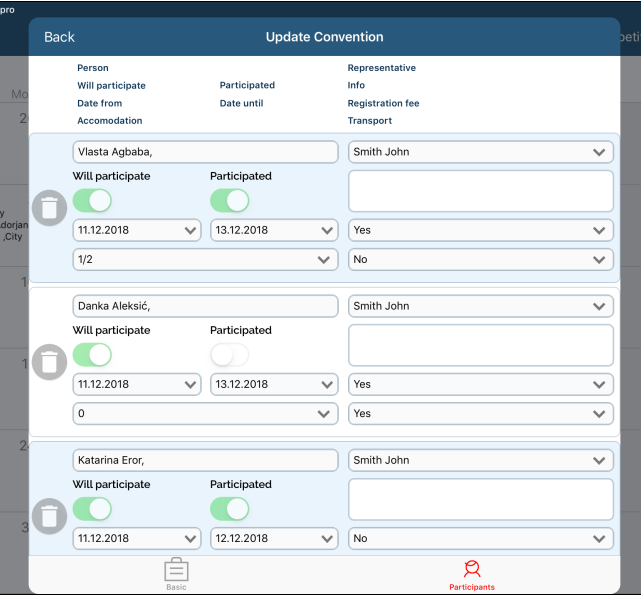The width and height of the screenshot is (641, 596).
Task: Expand accommodation dropdown showing 1/2
Action: pos(205,260)
